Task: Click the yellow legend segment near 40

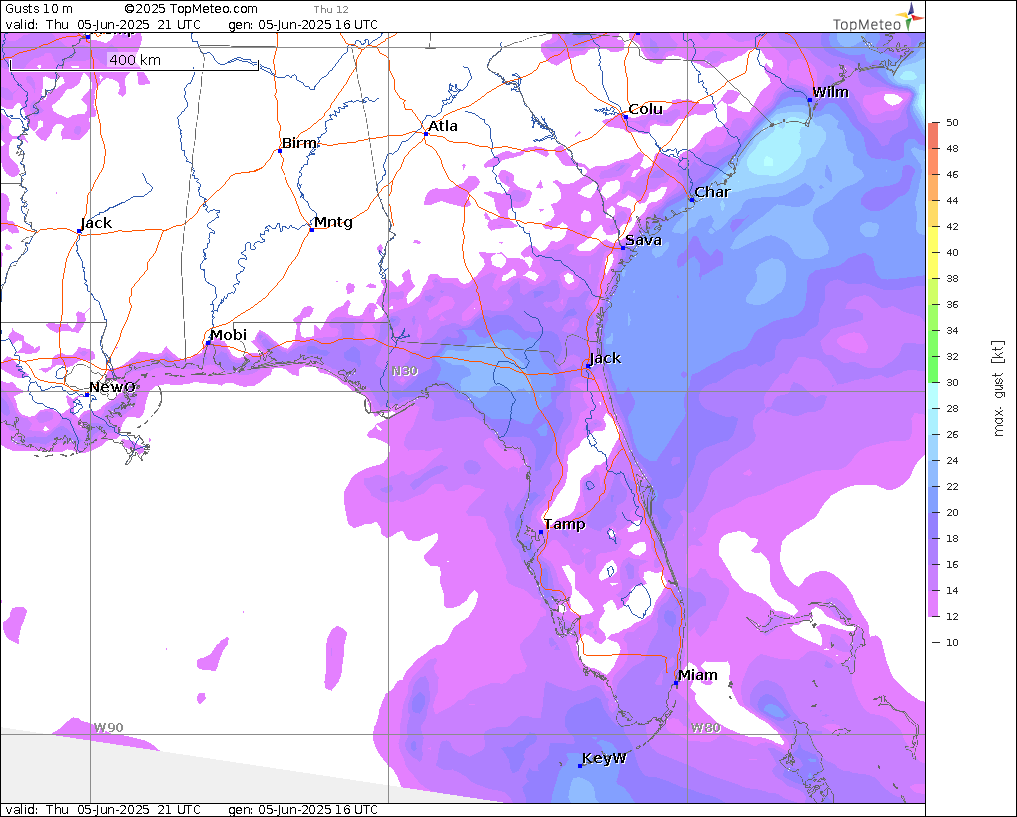Action: pos(933,253)
